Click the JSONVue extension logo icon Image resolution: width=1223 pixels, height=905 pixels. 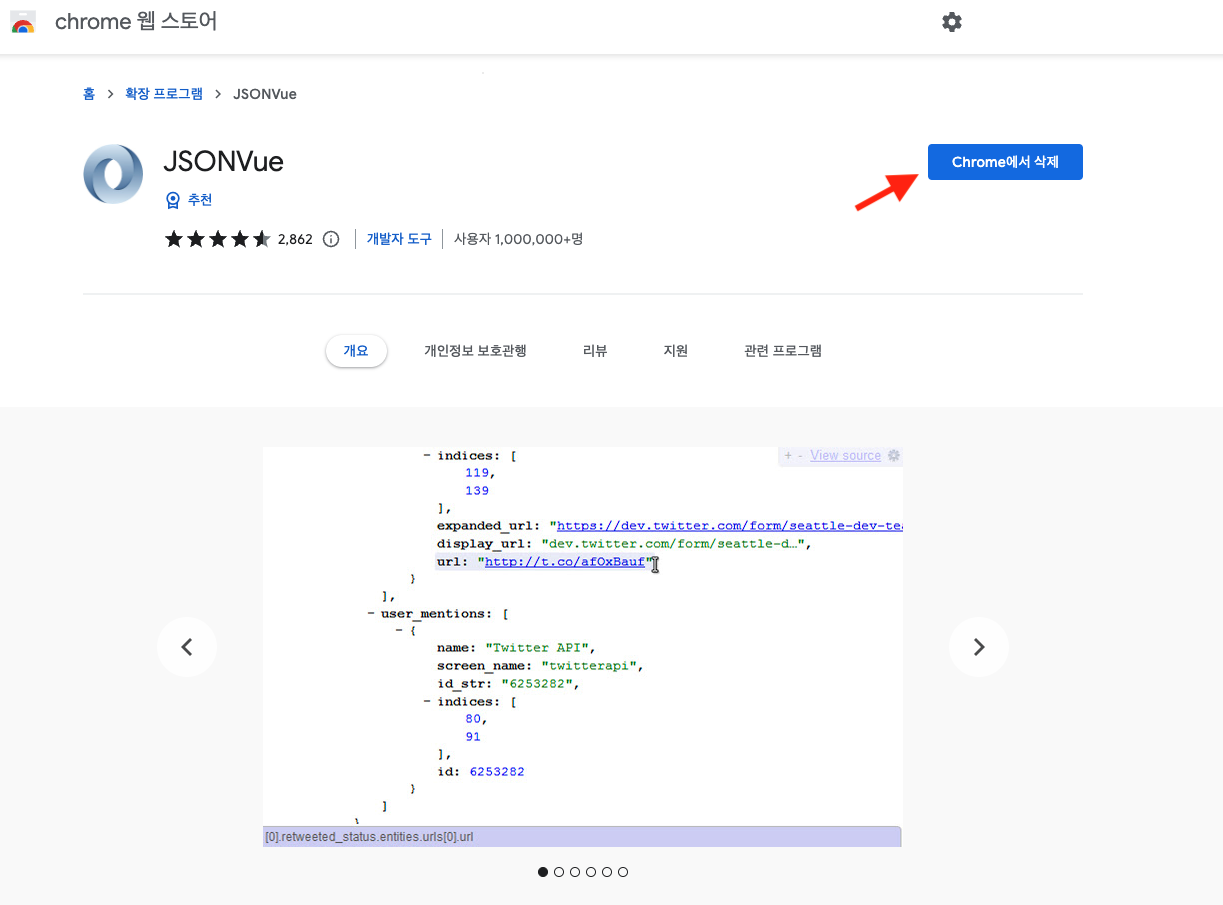point(113,174)
